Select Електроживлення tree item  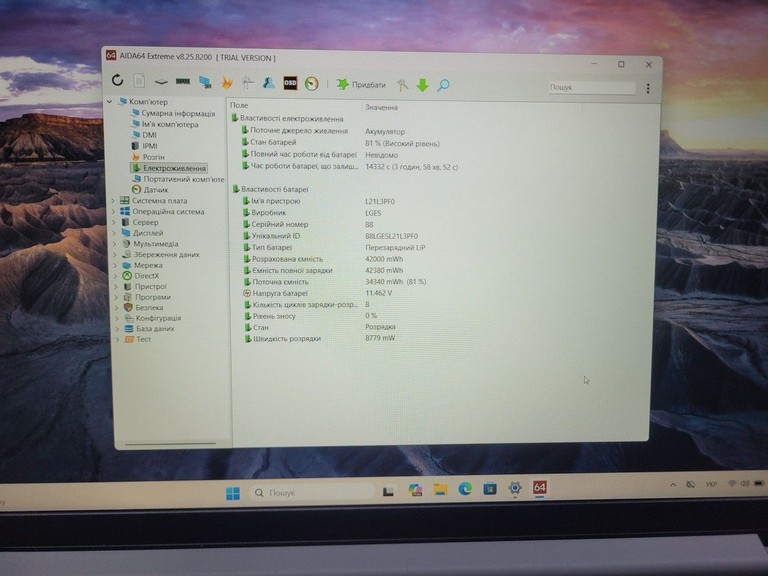[169, 168]
